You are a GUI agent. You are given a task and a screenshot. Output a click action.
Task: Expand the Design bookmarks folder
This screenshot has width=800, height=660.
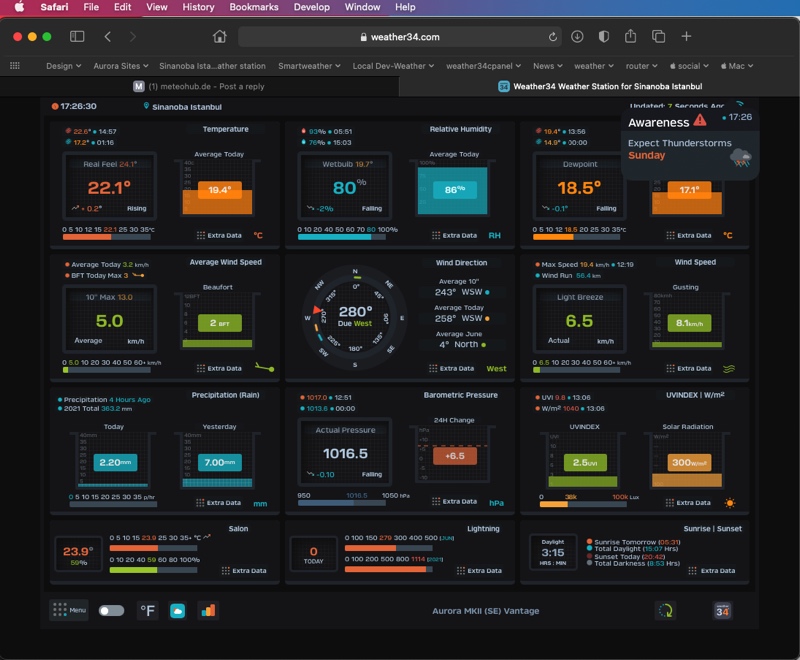coord(63,66)
